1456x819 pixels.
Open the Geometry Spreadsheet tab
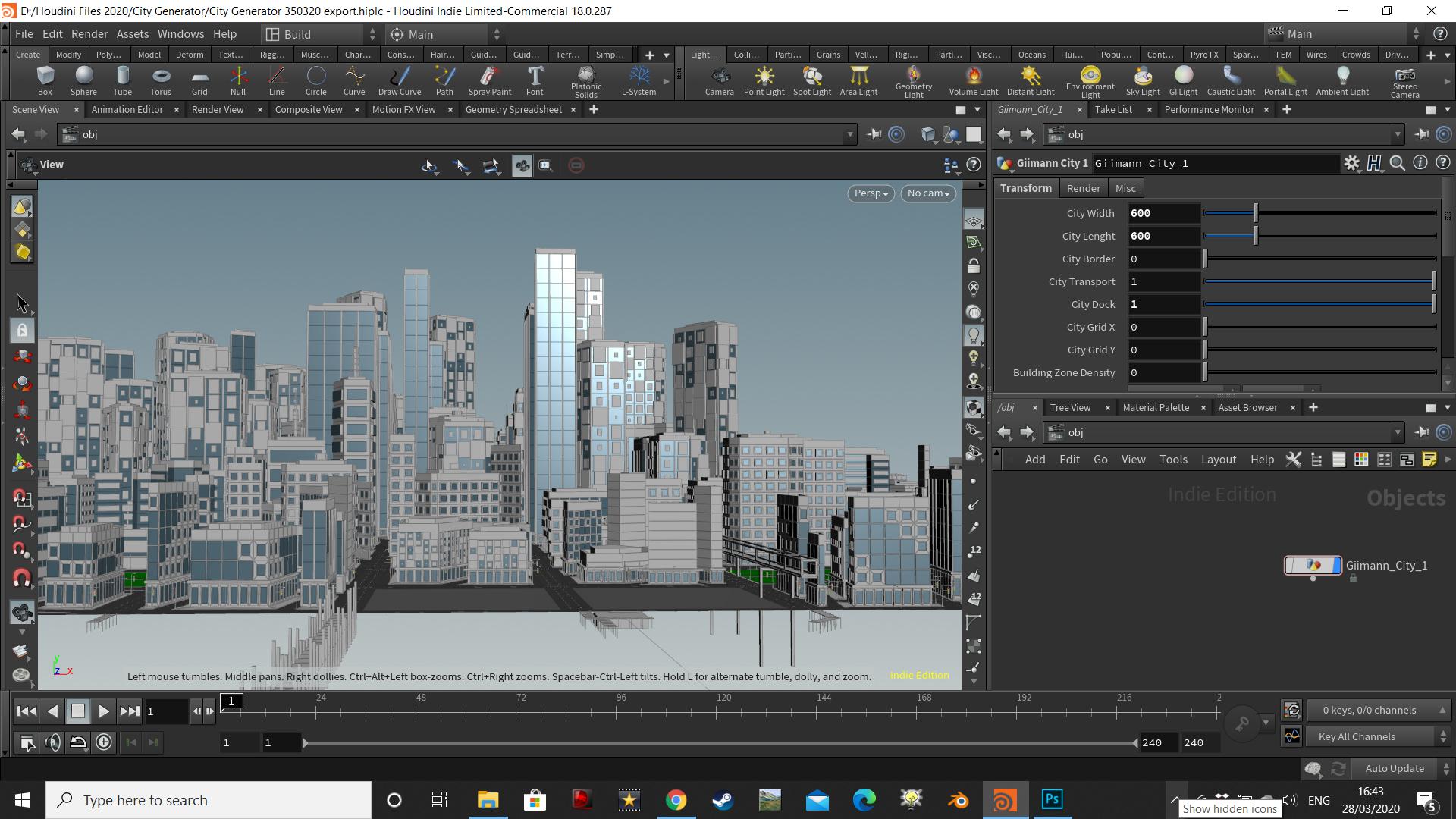tap(513, 109)
